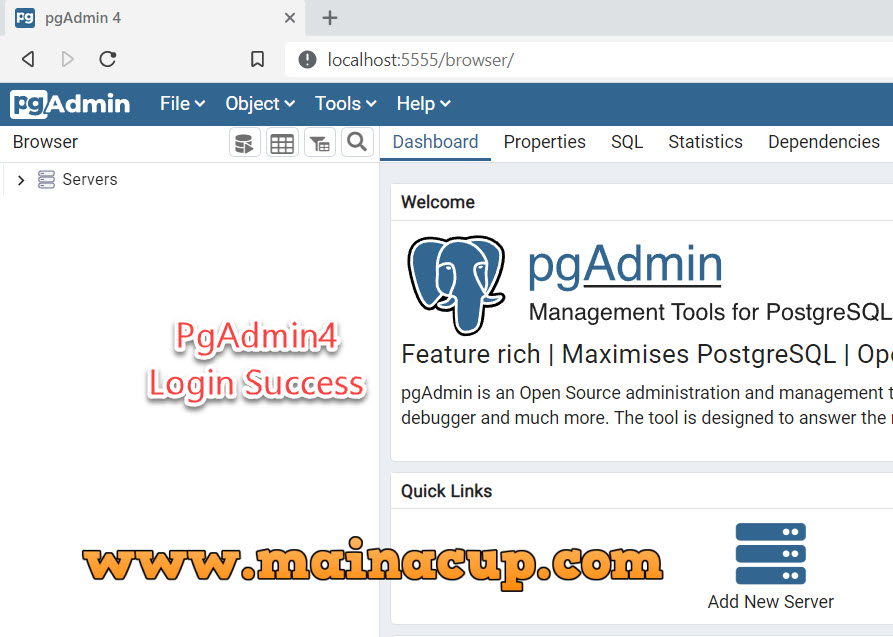Open the Tools menu
Image resolution: width=893 pixels, height=637 pixels.
pyautogui.click(x=346, y=104)
